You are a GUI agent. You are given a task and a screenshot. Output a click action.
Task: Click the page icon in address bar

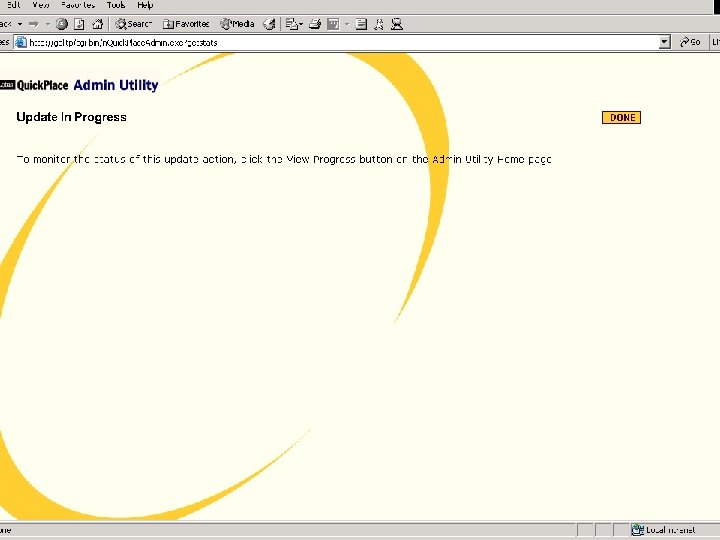click(x=21, y=43)
